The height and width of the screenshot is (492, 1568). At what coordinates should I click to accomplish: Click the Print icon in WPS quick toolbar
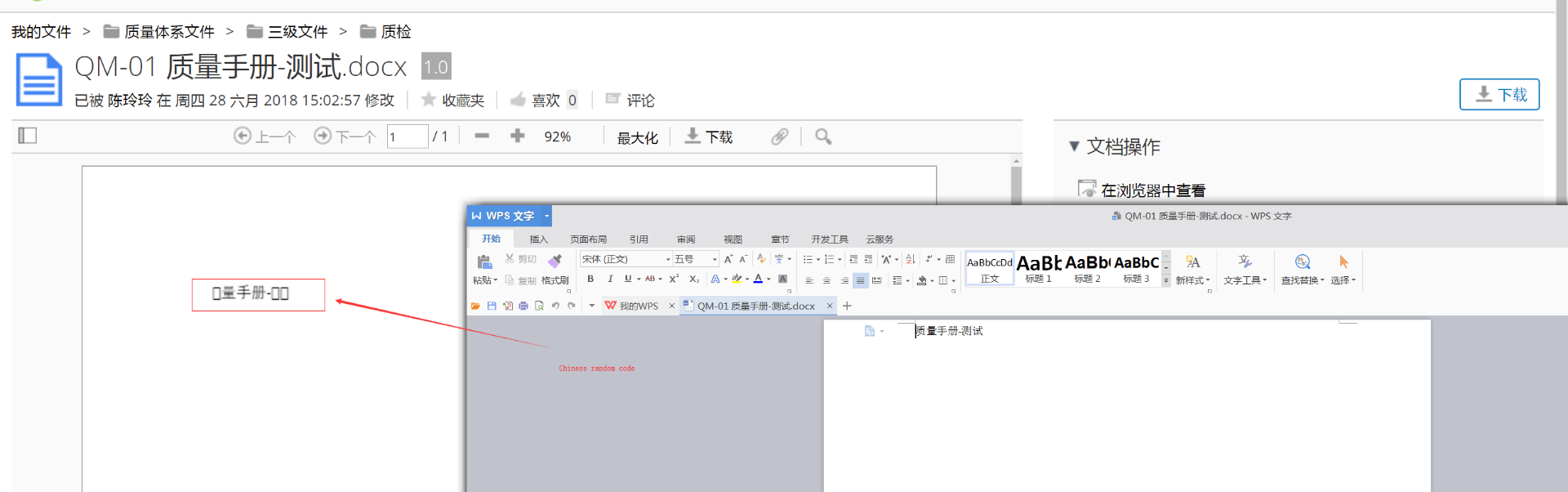tap(523, 306)
